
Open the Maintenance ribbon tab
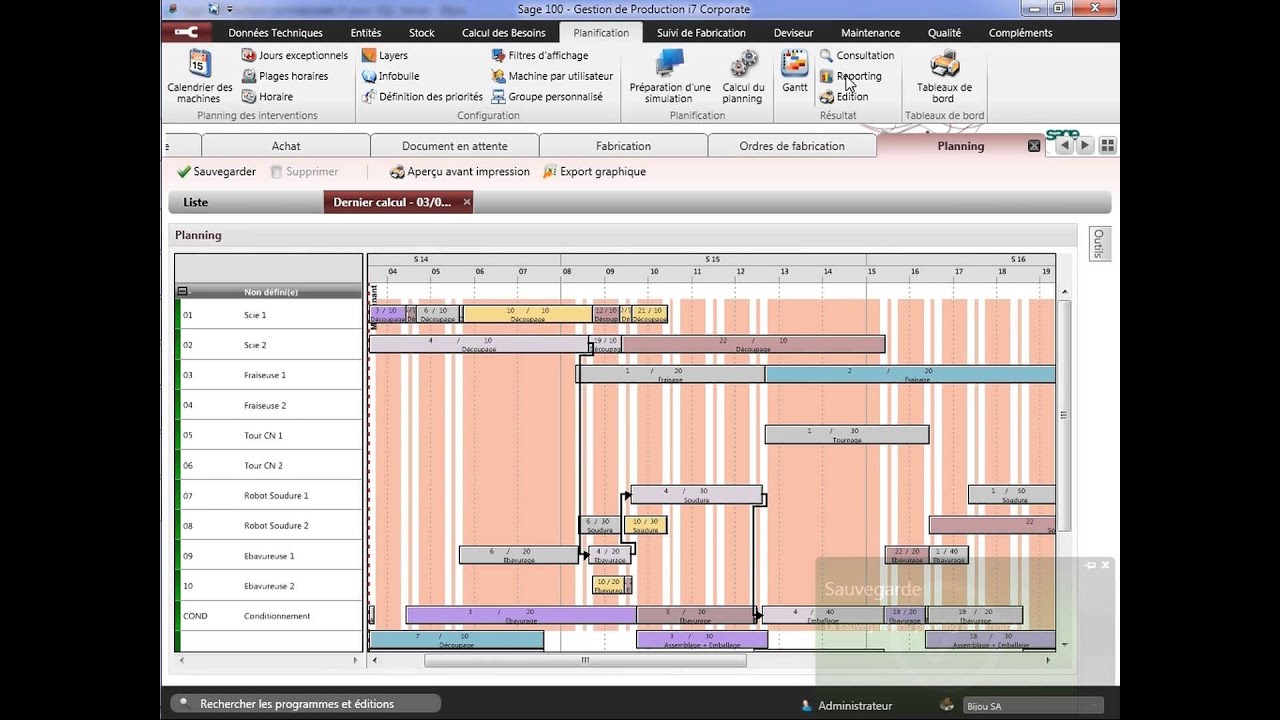(x=870, y=33)
